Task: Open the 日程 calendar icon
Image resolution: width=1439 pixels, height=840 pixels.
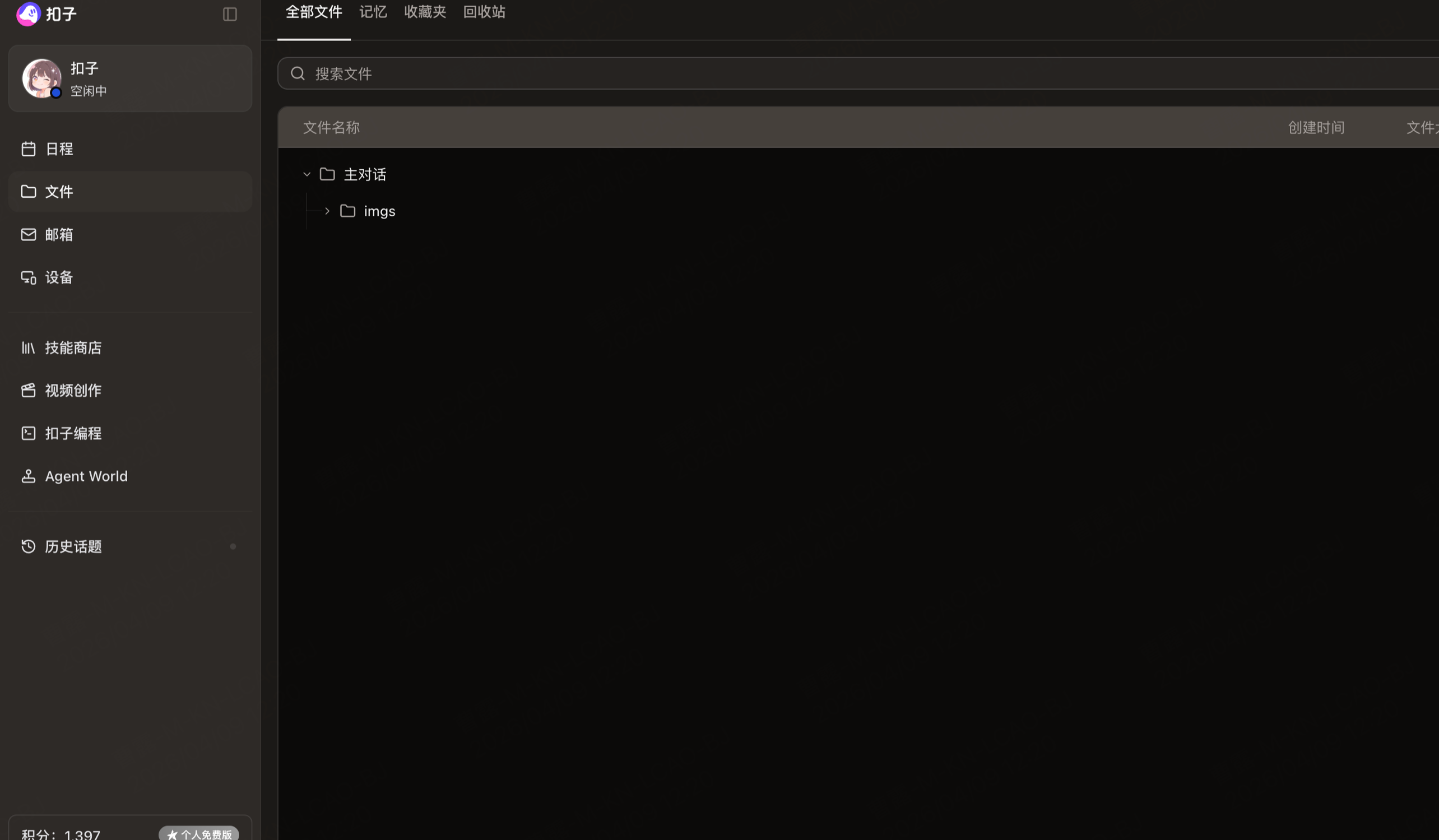Action: click(x=29, y=149)
